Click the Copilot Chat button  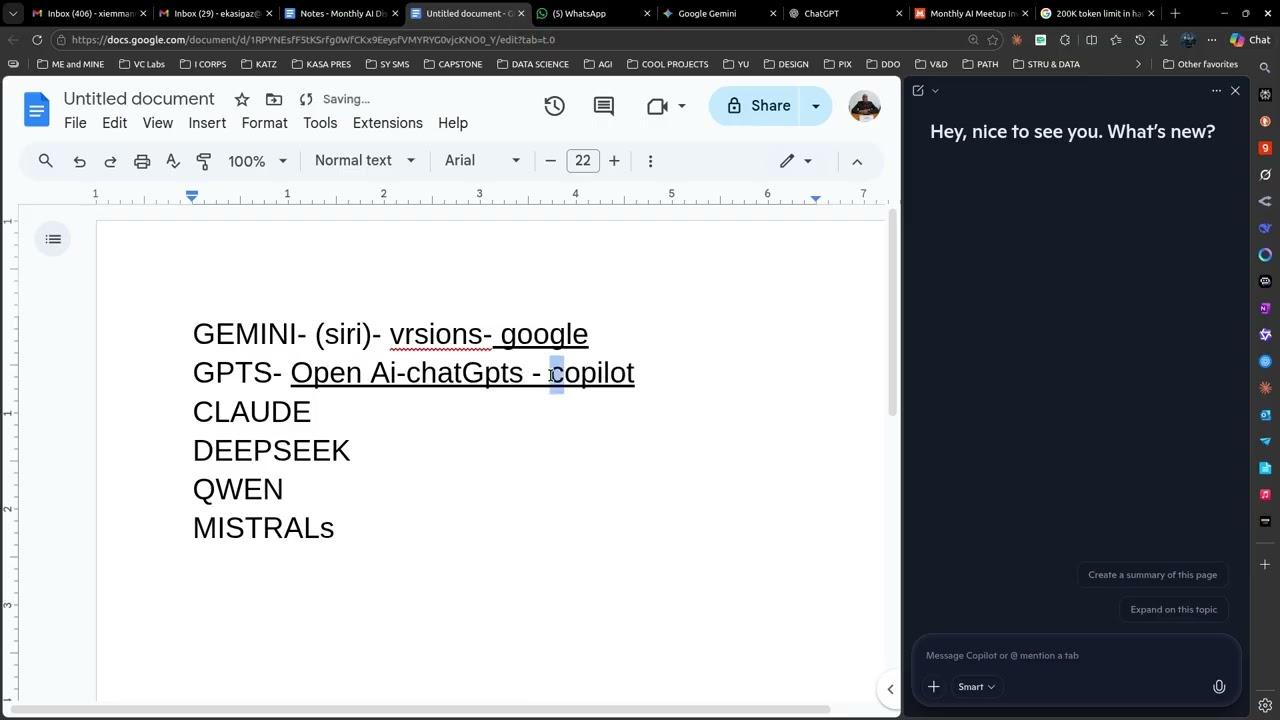click(1250, 40)
